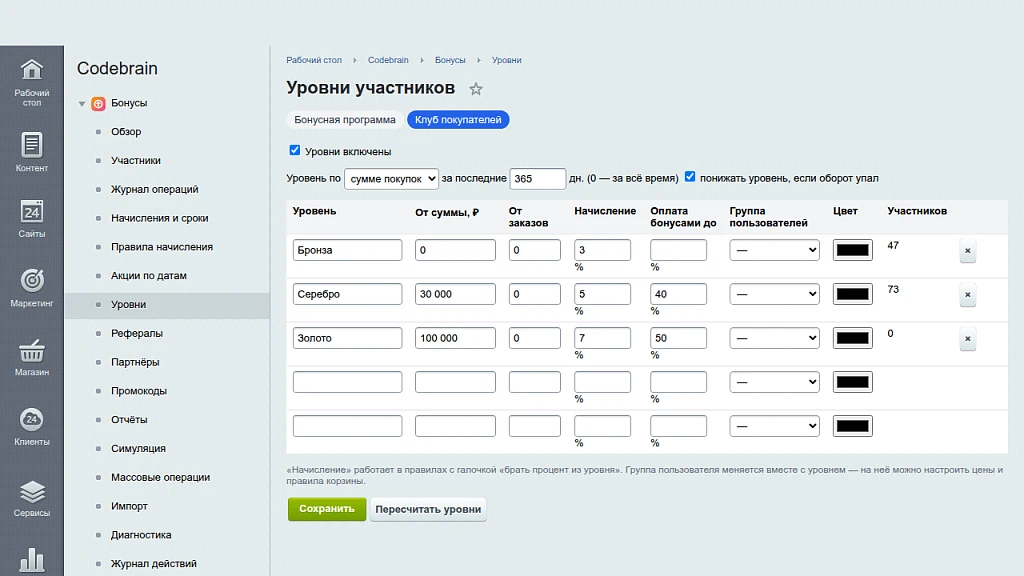Open user group dropdown in first empty row
1024x576 pixels.
click(774, 382)
